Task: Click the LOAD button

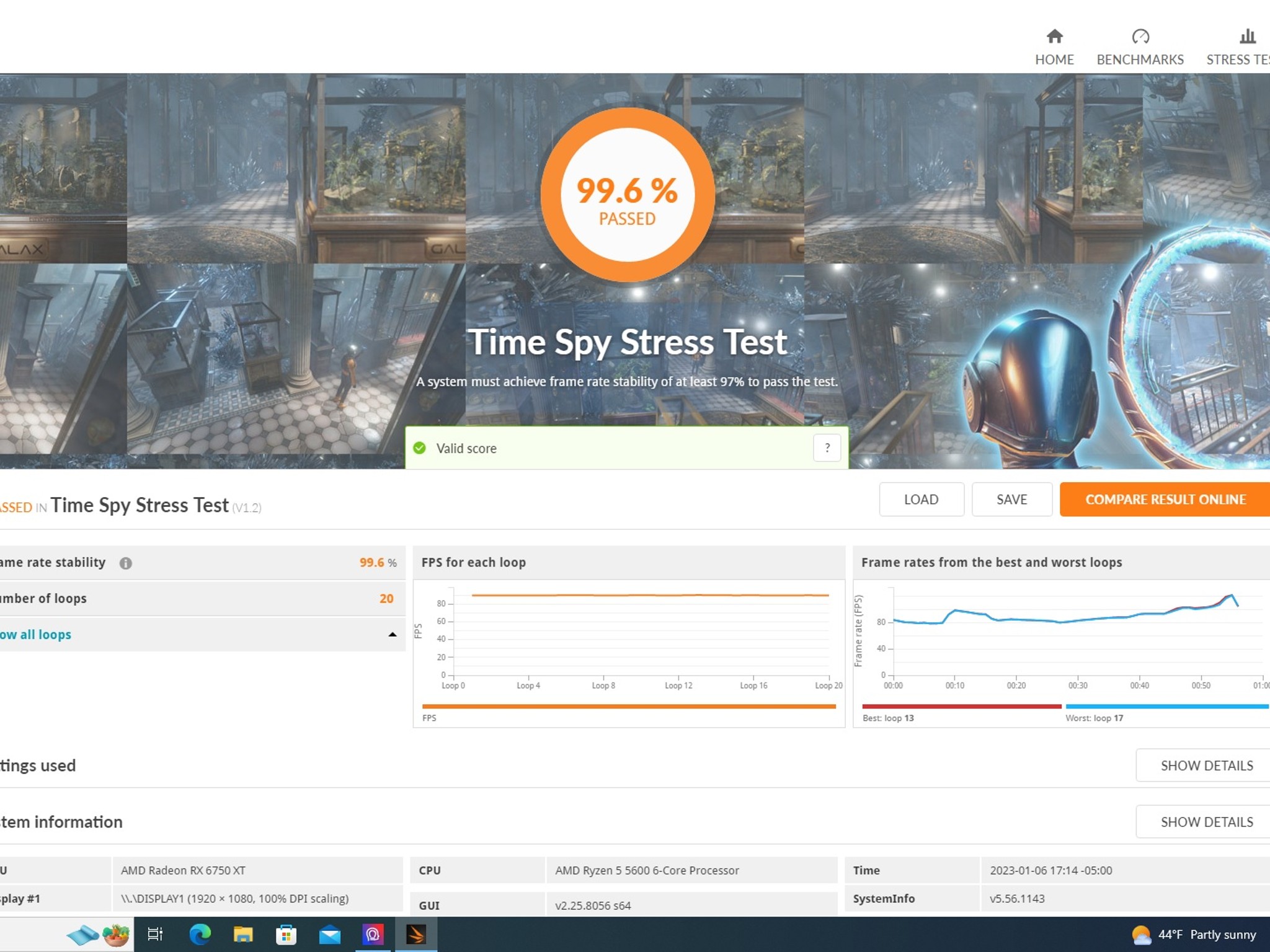Action: [921, 499]
